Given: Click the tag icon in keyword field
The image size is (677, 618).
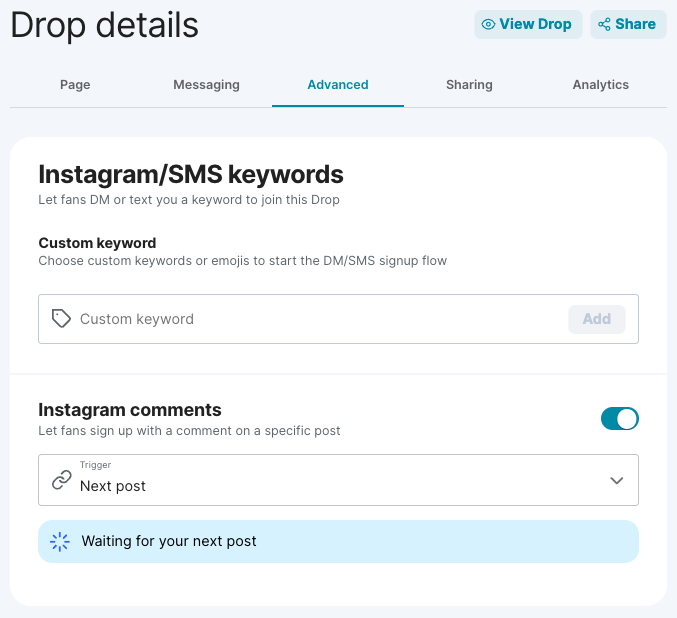Looking at the screenshot, I should point(61,319).
